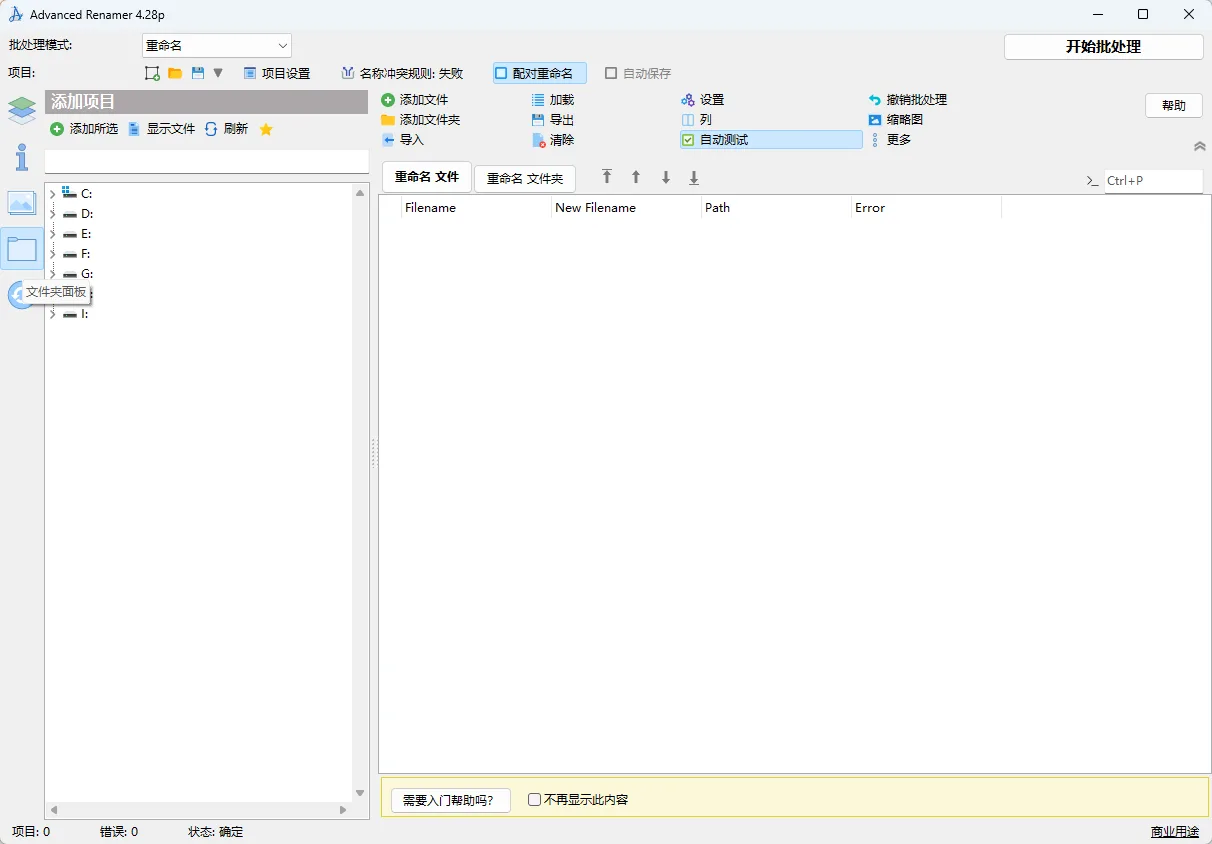This screenshot has height=844, width=1212.
Task: Open the file information panel icon
Action: pyautogui.click(x=22, y=157)
